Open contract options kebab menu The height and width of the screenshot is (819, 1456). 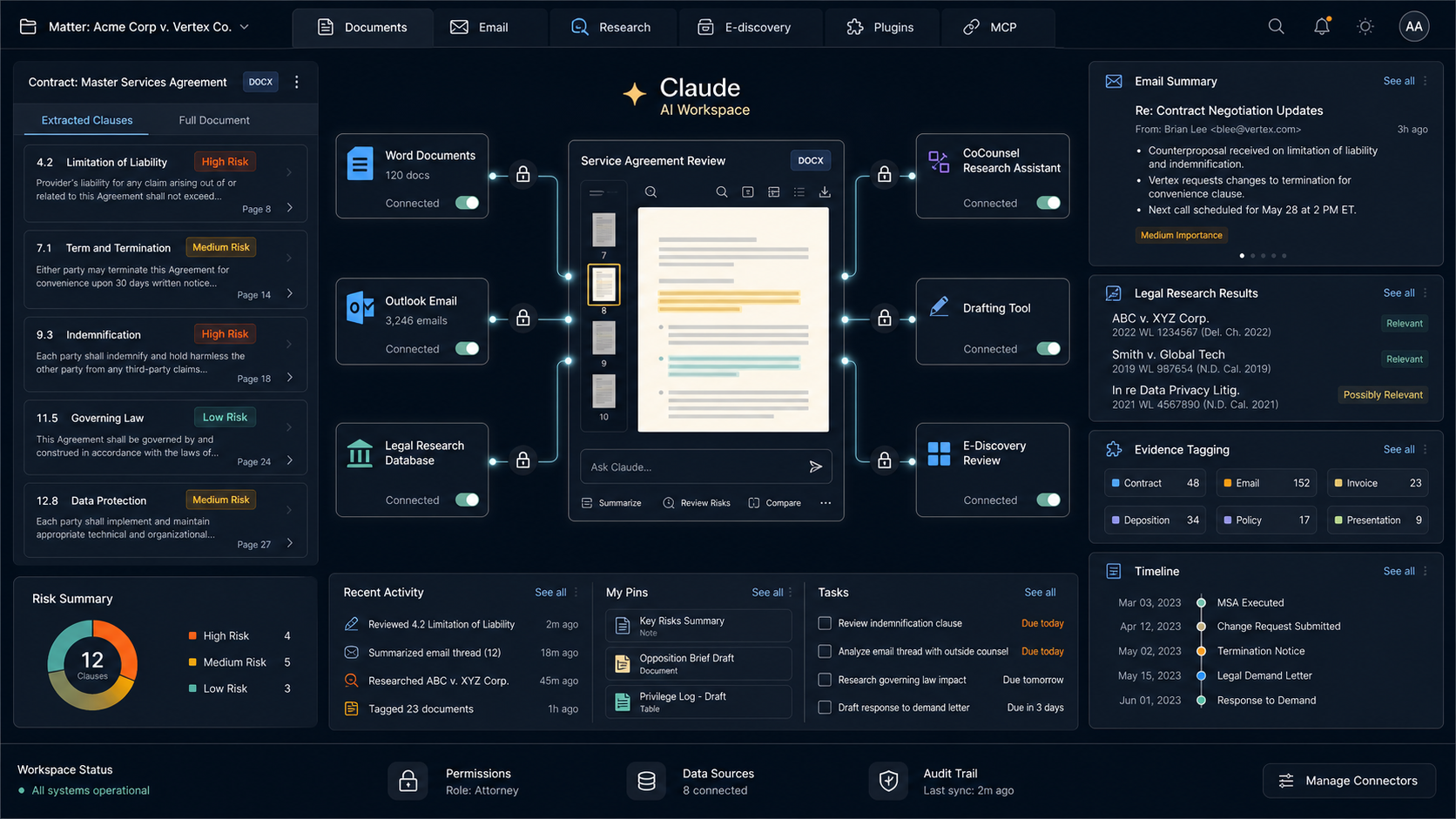297,82
